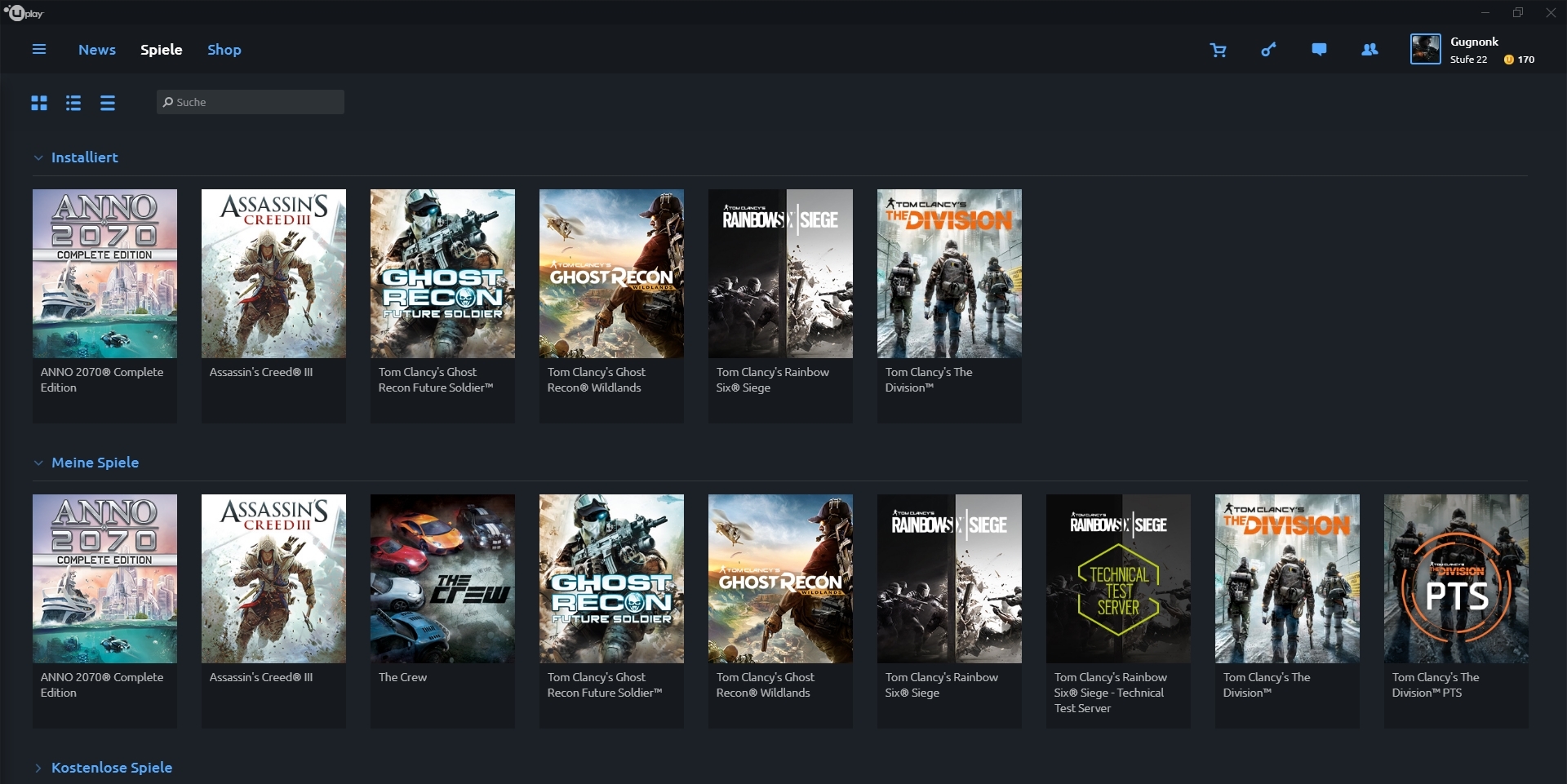1567x784 pixels.
Task: Go to the News tab
Action: pos(97,50)
